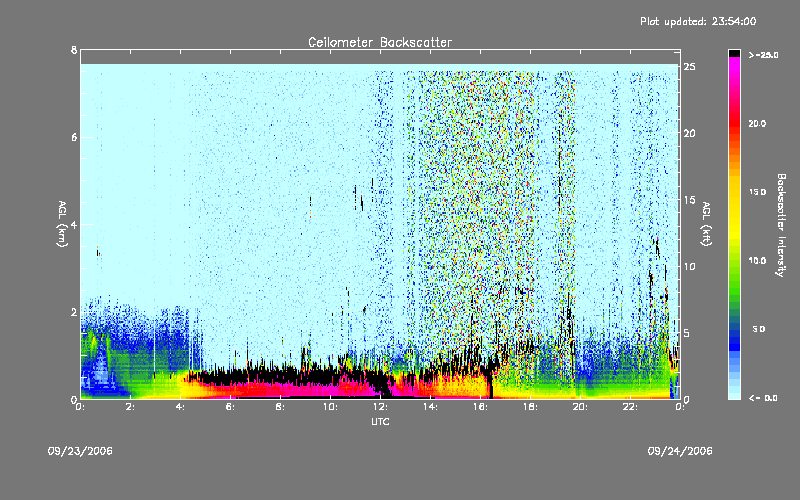Click the '4:' UTC time tick
The height and width of the screenshot is (500, 800).
(x=181, y=407)
